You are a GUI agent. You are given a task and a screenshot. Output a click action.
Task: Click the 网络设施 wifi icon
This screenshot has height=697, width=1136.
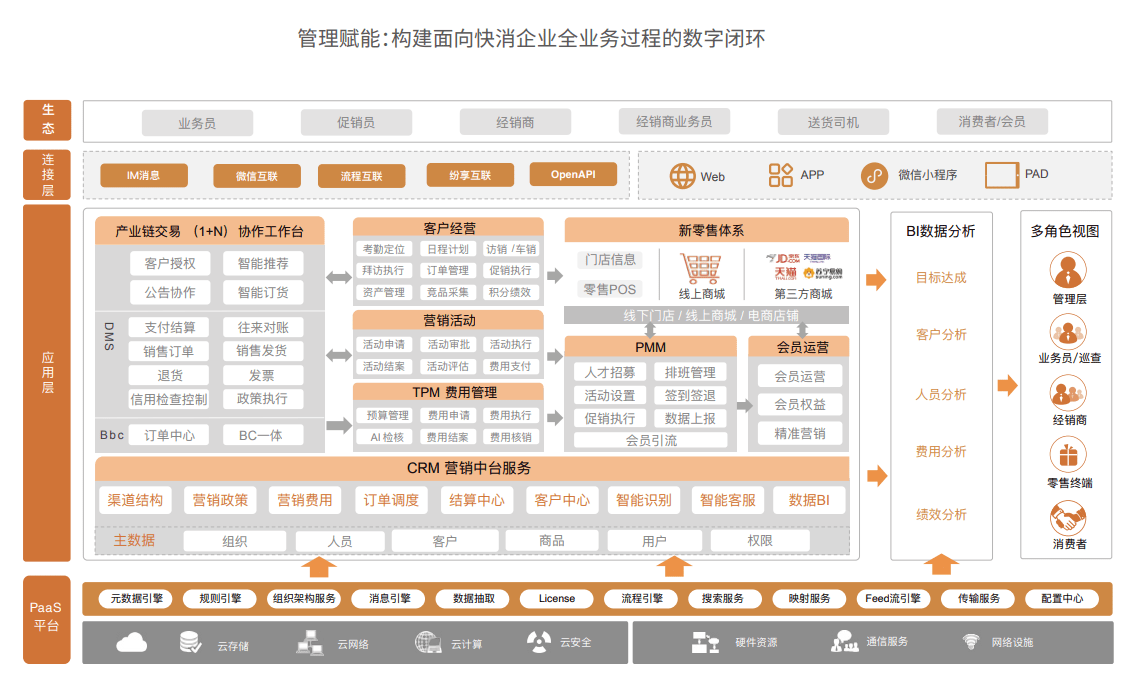point(970,642)
